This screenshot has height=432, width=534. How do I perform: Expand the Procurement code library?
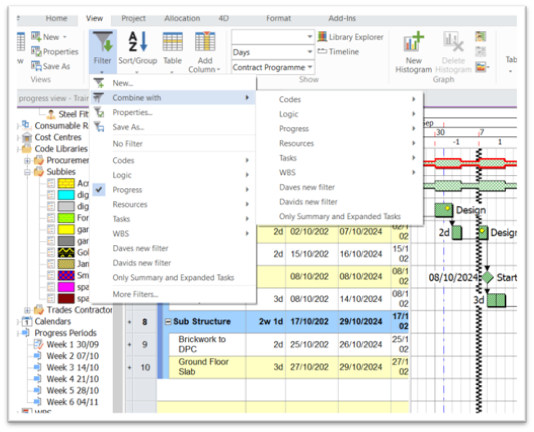(27, 160)
